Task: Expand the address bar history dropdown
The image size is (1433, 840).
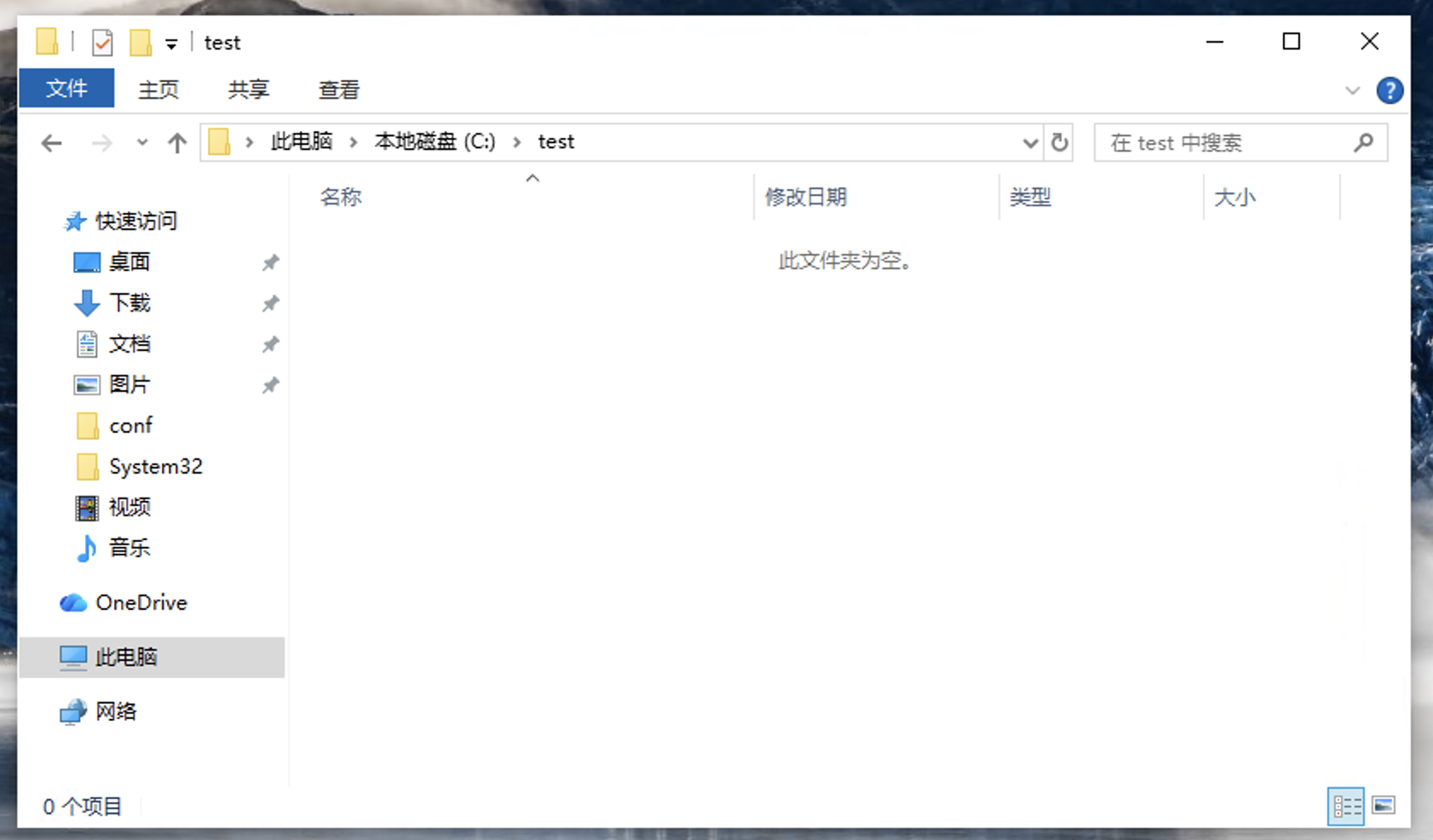Action: [x=1030, y=143]
